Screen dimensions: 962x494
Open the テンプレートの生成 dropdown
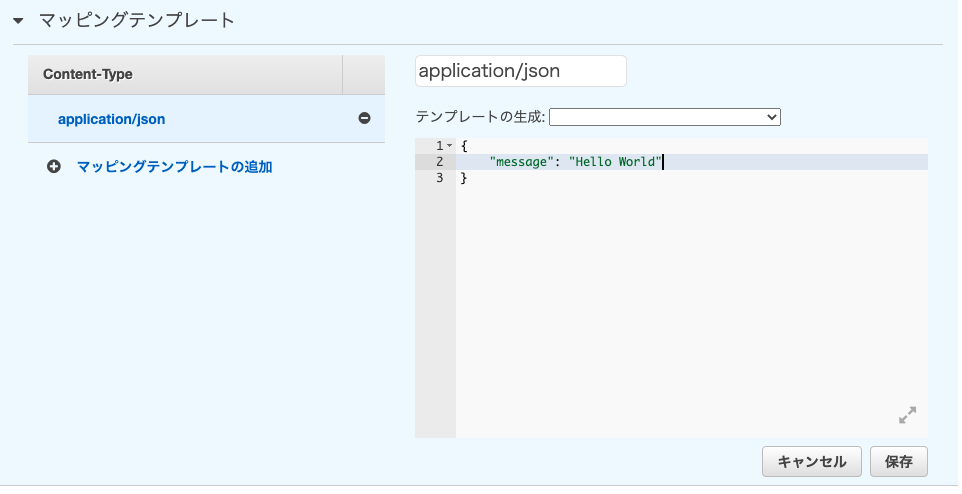tap(664, 117)
